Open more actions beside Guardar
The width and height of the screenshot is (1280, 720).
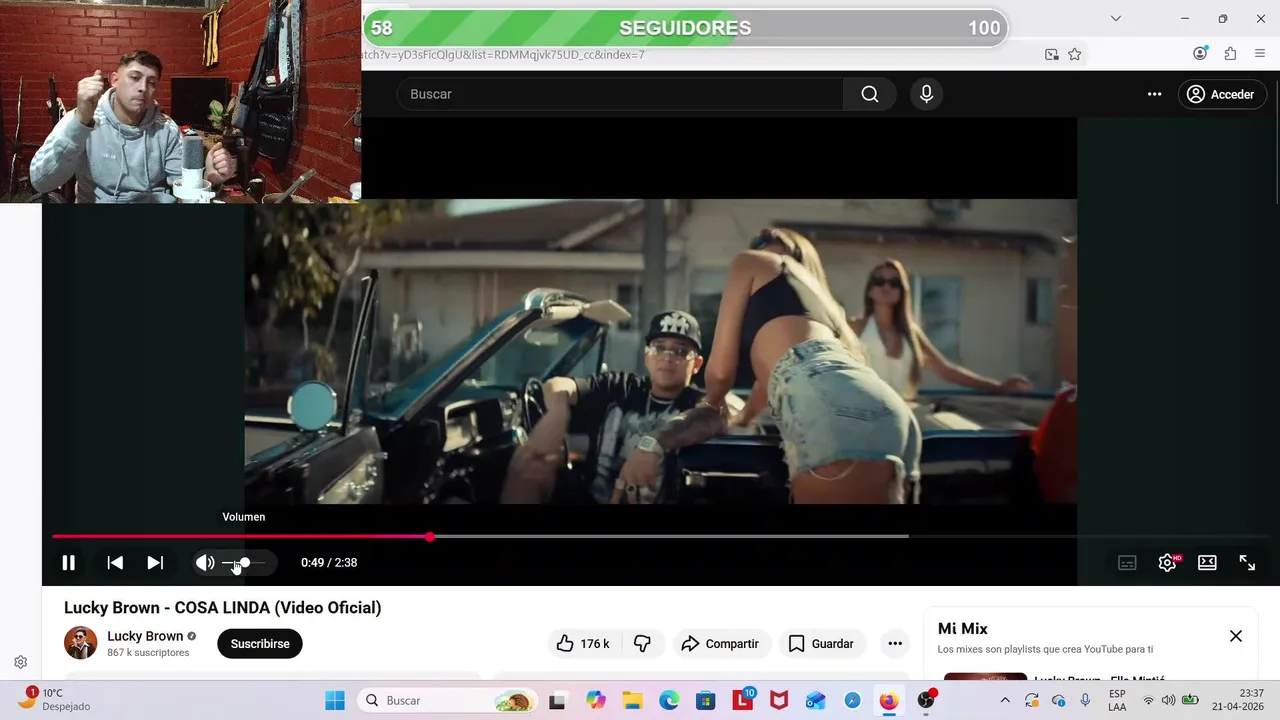(895, 644)
